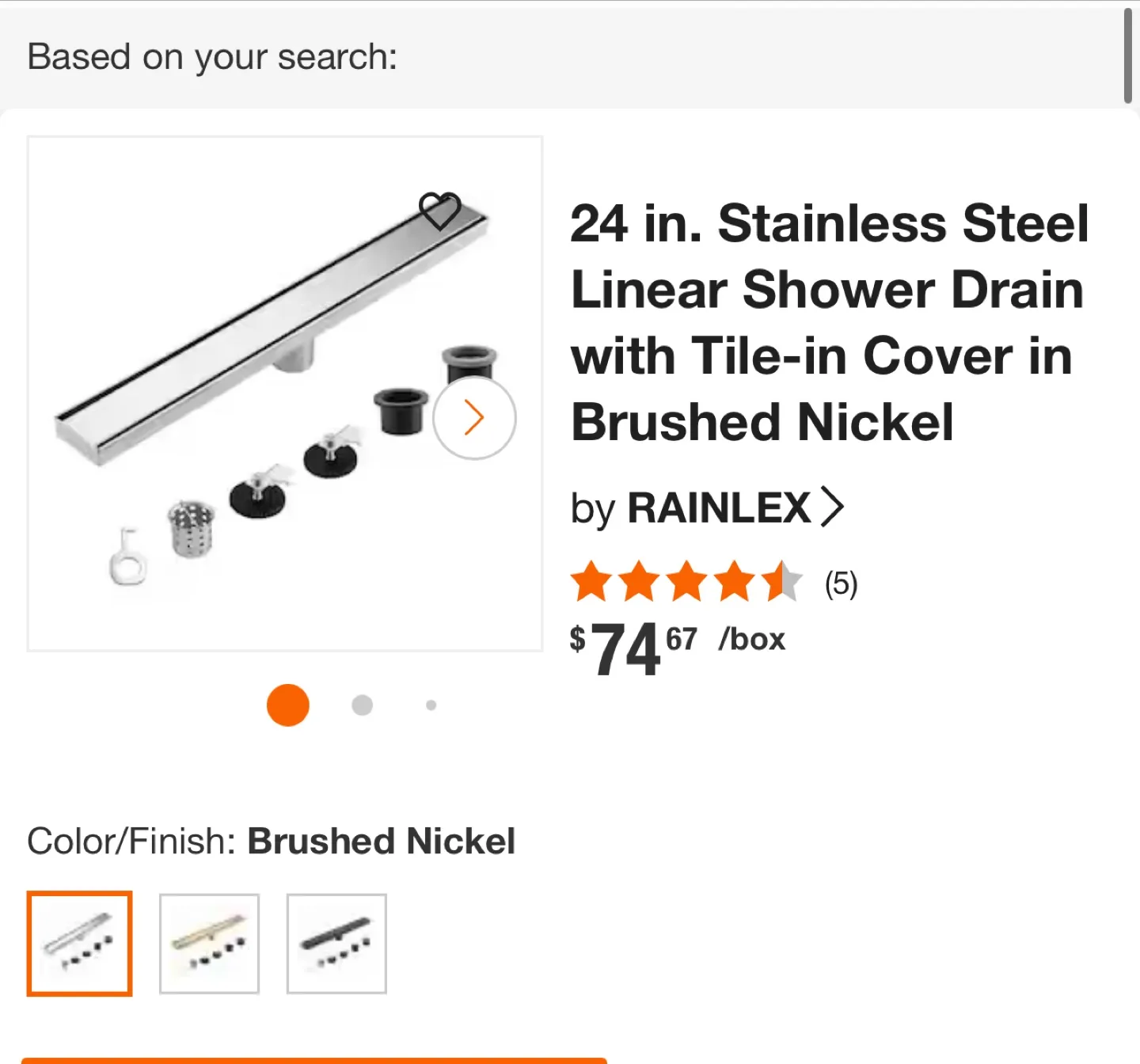This screenshot has height=1064, width=1140.
Task: Choose the Brushed Nickel finish swatch
Action: click(x=79, y=943)
